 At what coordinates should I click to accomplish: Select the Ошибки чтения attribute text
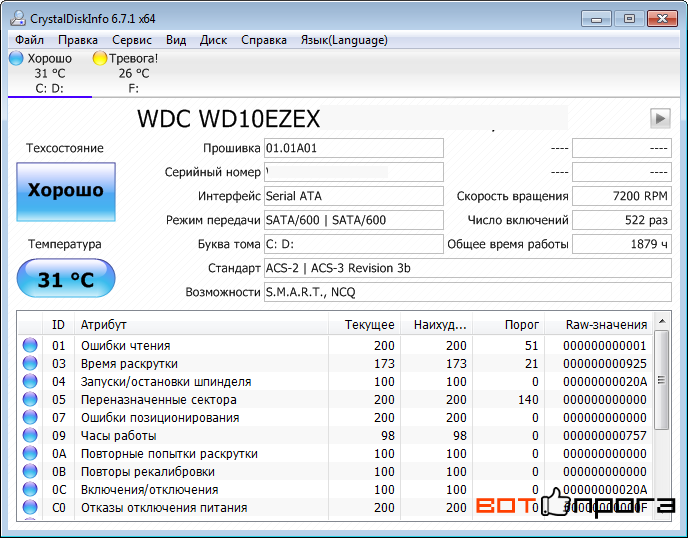(x=125, y=346)
